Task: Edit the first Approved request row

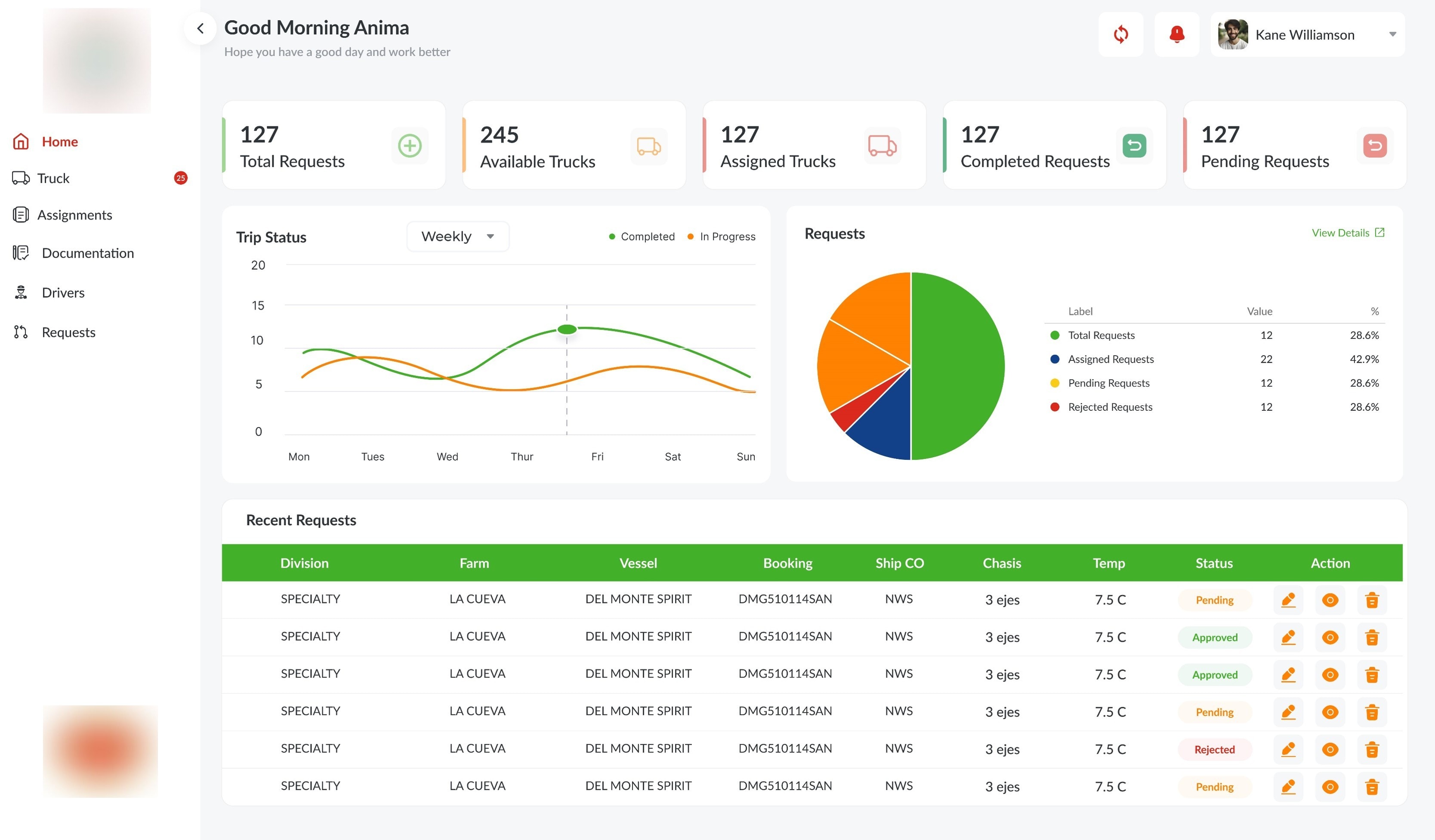Action: point(1288,637)
